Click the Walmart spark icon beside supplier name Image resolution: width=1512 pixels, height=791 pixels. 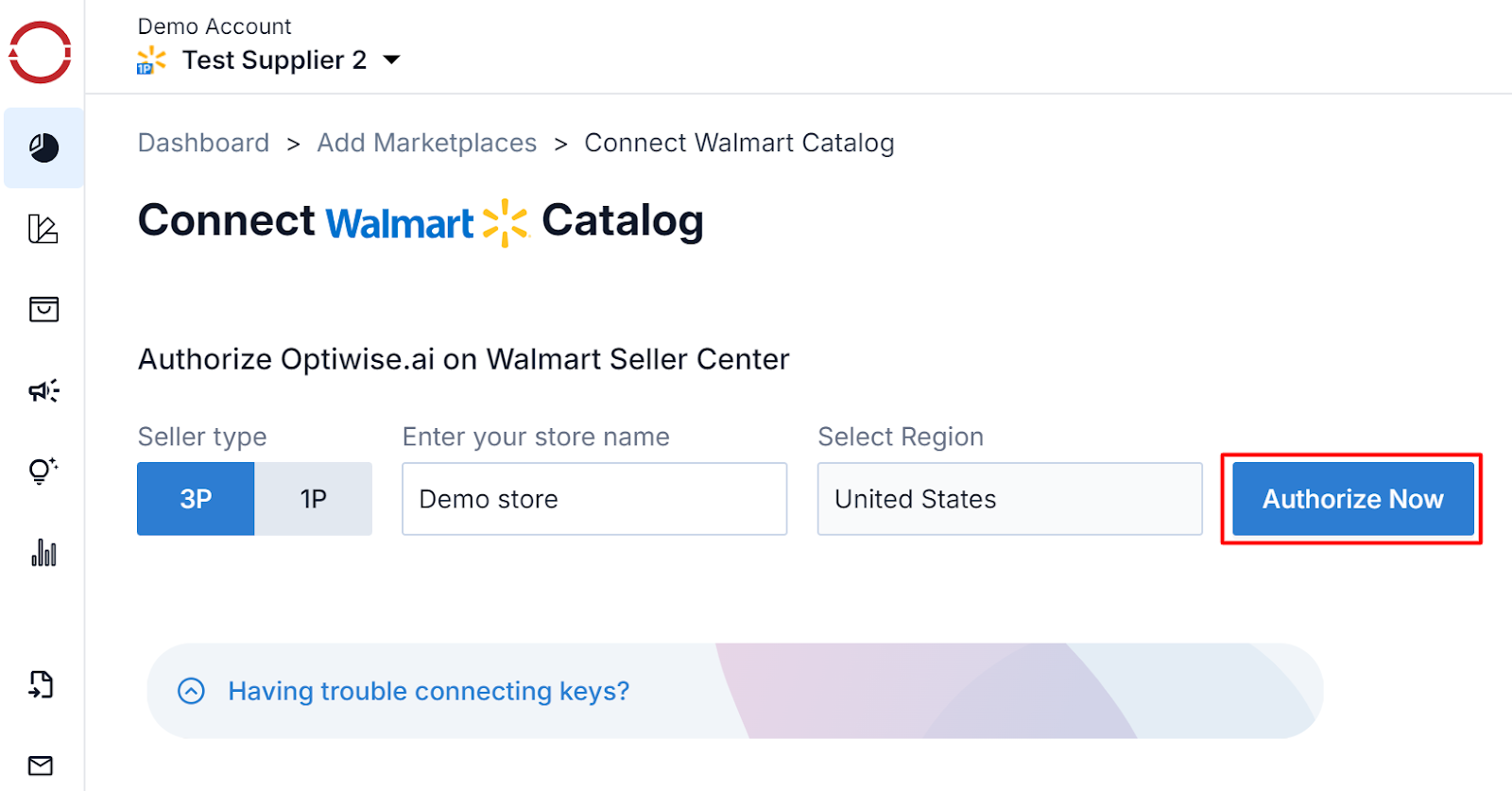[x=151, y=60]
